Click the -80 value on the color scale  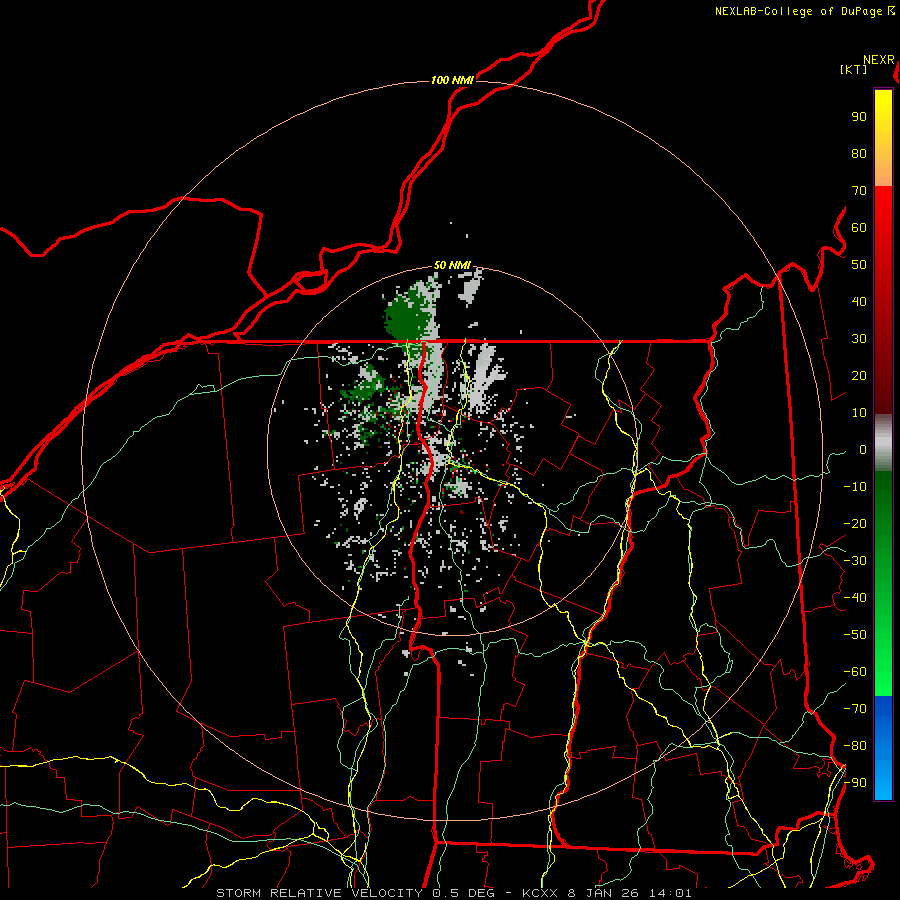pyautogui.click(x=855, y=746)
